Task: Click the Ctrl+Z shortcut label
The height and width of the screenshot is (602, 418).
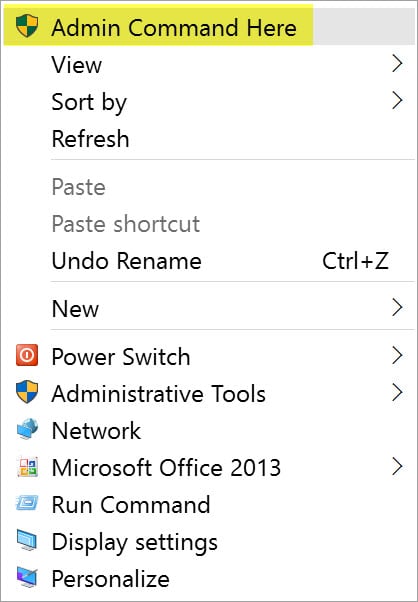Action: click(x=355, y=261)
